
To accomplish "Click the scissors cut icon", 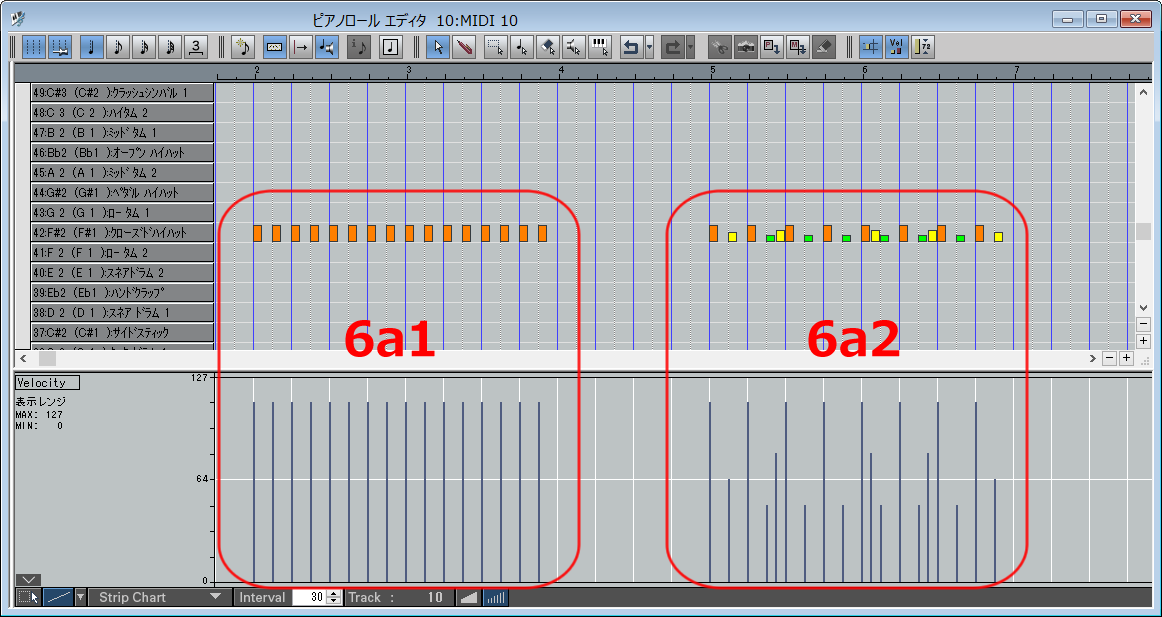I will (x=719, y=47).
